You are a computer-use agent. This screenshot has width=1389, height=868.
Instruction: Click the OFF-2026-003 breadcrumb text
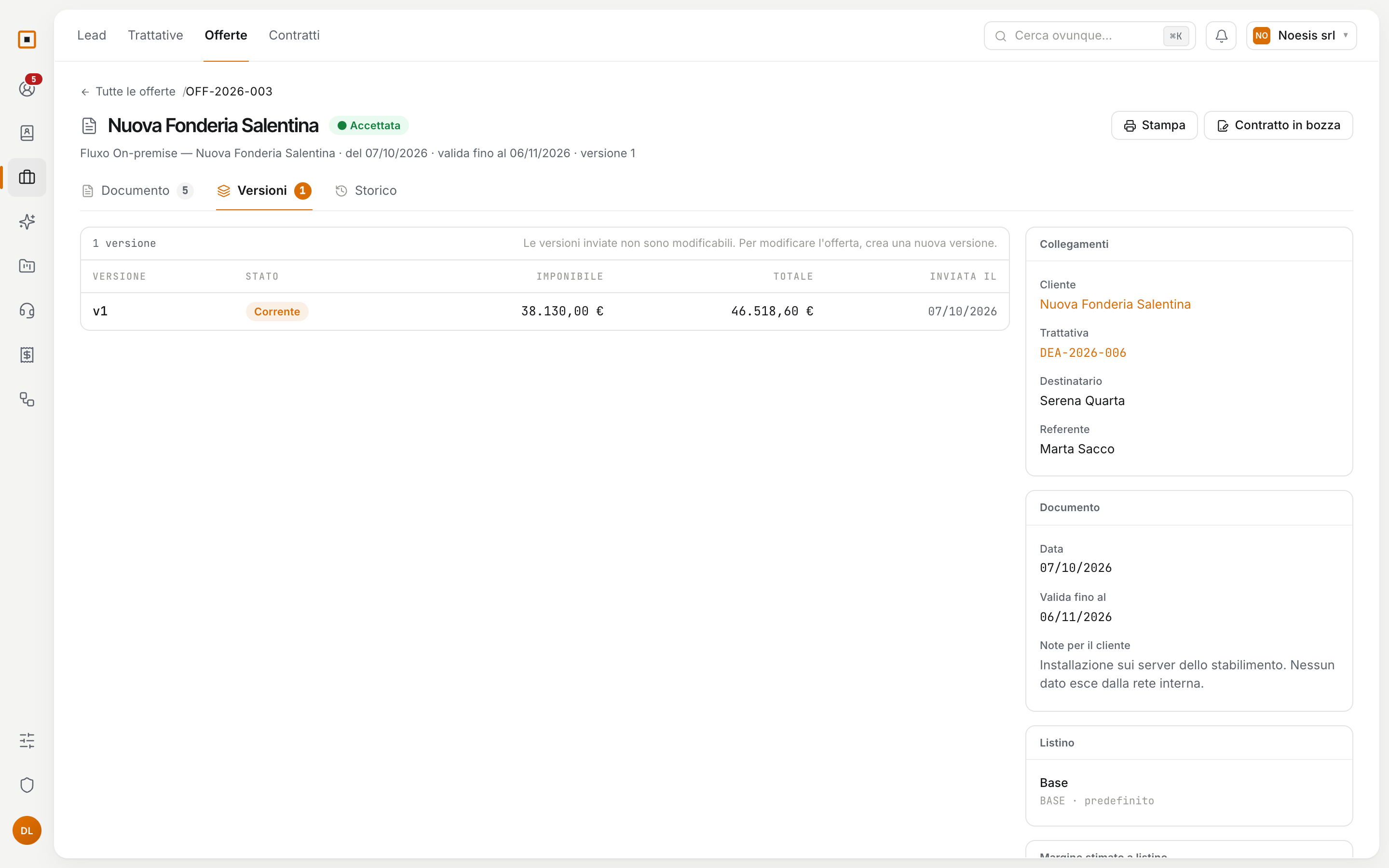pyautogui.click(x=229, y=92)
